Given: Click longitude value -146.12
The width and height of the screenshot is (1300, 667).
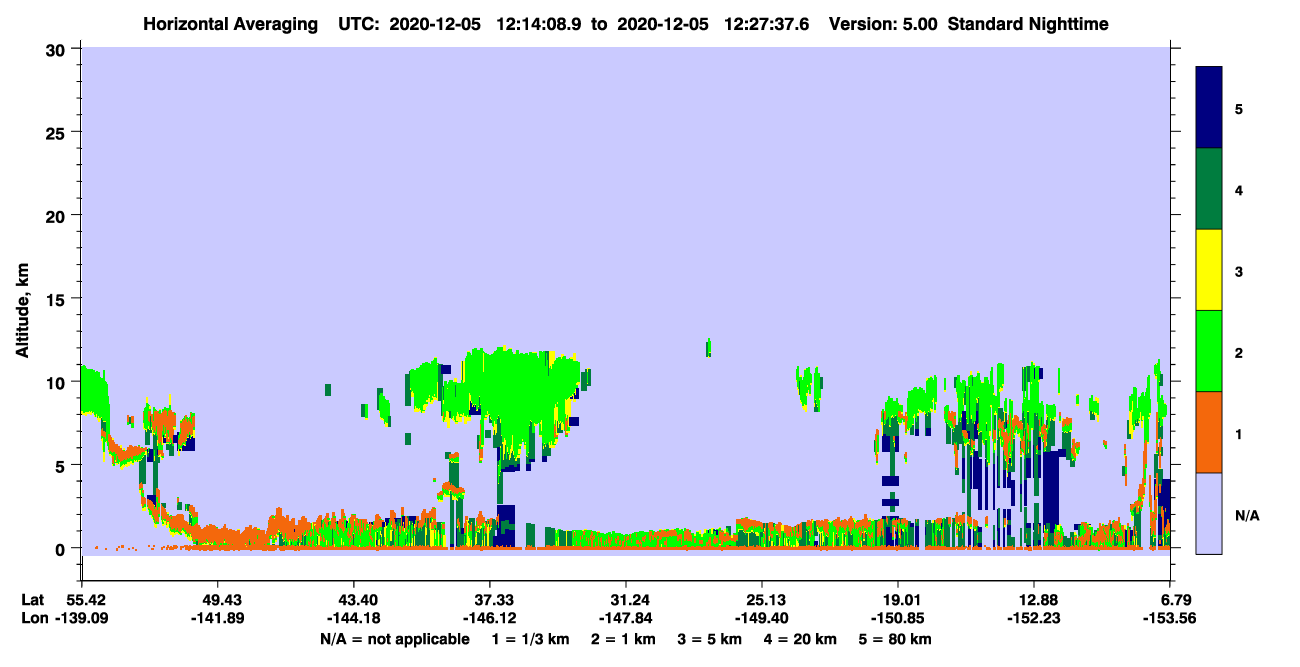Looking at the screenshot, I should click(x=490, y=618).
